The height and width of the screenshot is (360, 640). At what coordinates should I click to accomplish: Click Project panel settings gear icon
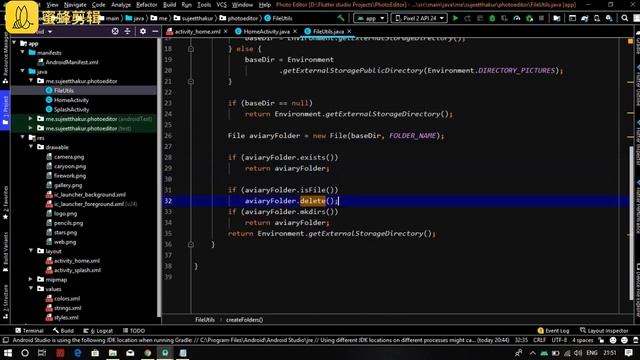click(x=143, y=31)
